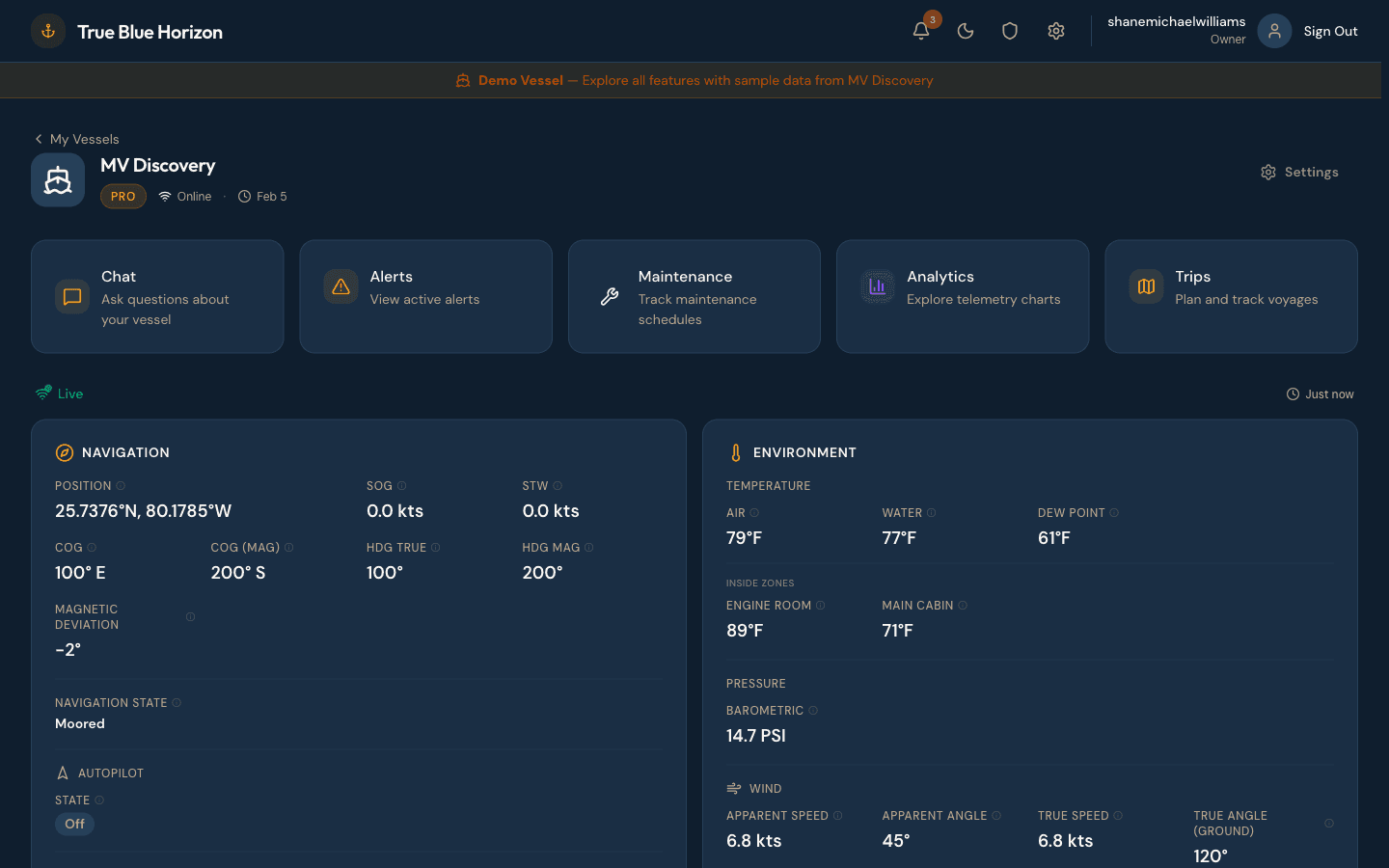Click the compass icon on the Navigation card
The width and height of the screenshot is (1389, 868).
click(65, 451)
